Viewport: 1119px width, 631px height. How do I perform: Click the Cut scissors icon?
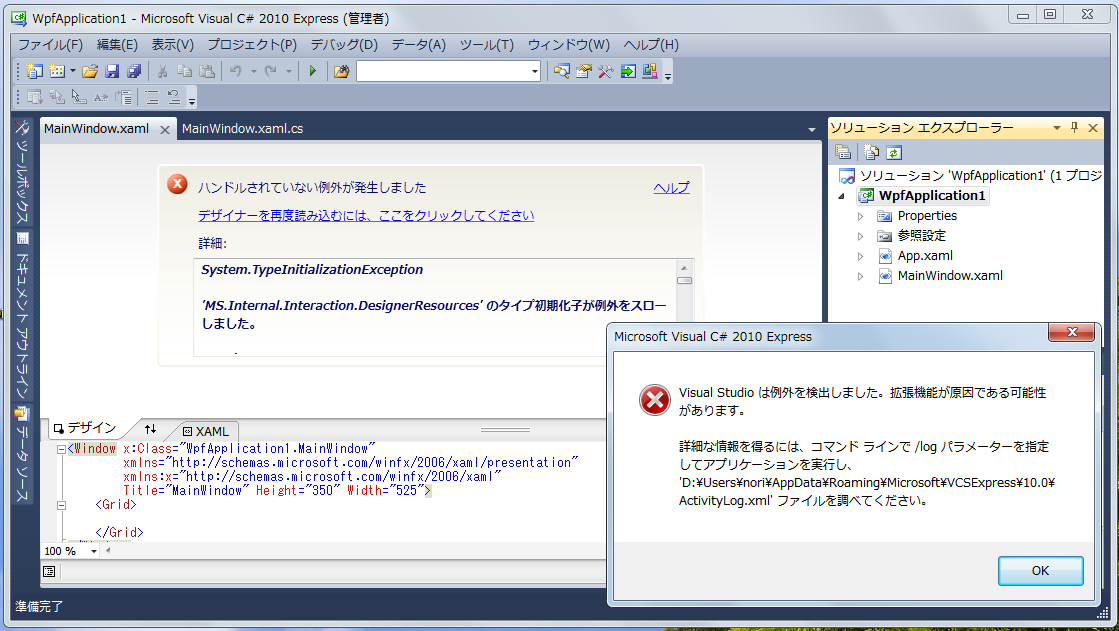click(x=163, y=71)
